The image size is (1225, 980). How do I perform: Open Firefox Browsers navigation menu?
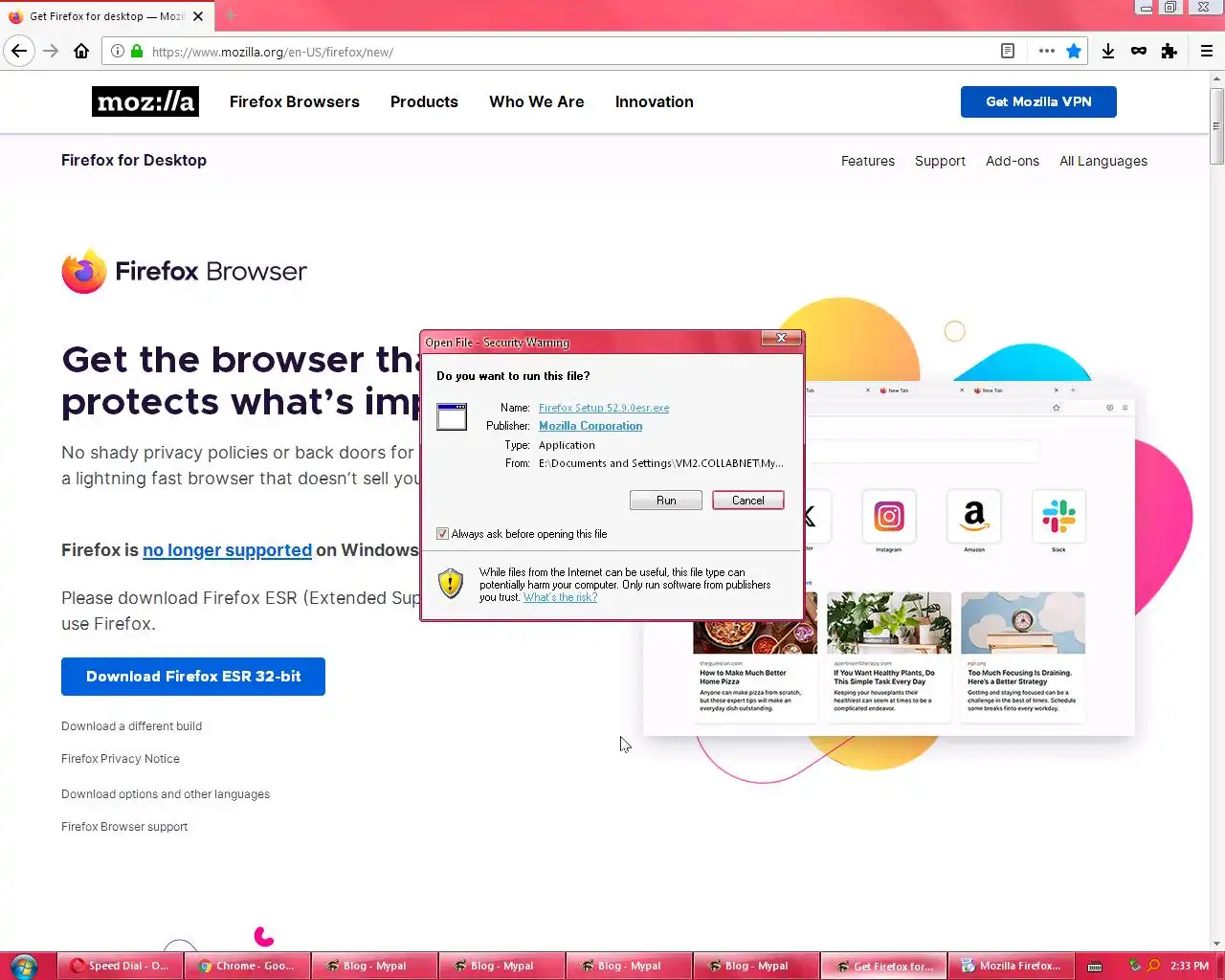point(295,101)
